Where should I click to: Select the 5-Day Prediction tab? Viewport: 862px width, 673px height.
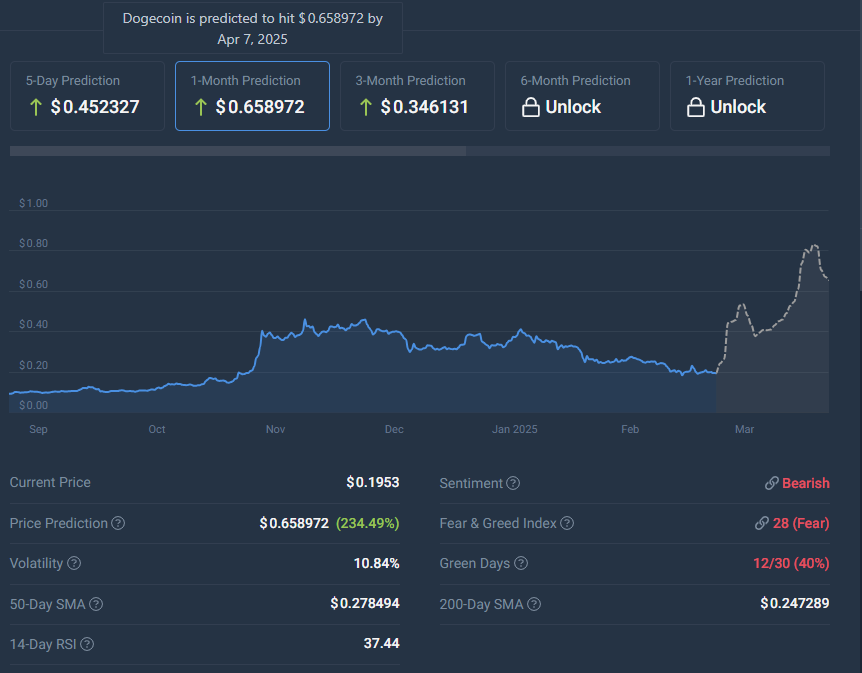coord(87,96)
